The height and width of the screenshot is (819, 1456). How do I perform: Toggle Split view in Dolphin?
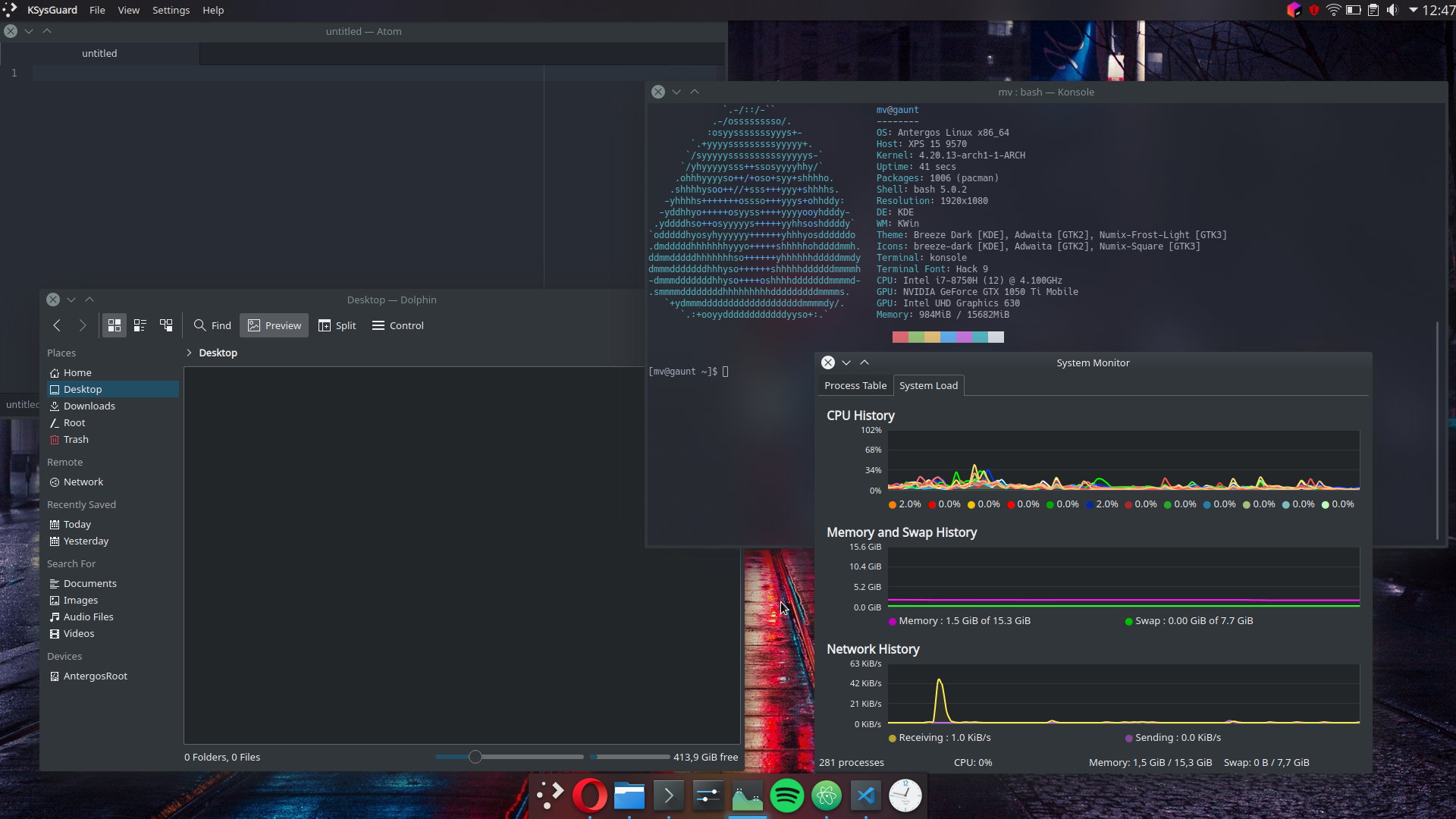click(337, 325)
